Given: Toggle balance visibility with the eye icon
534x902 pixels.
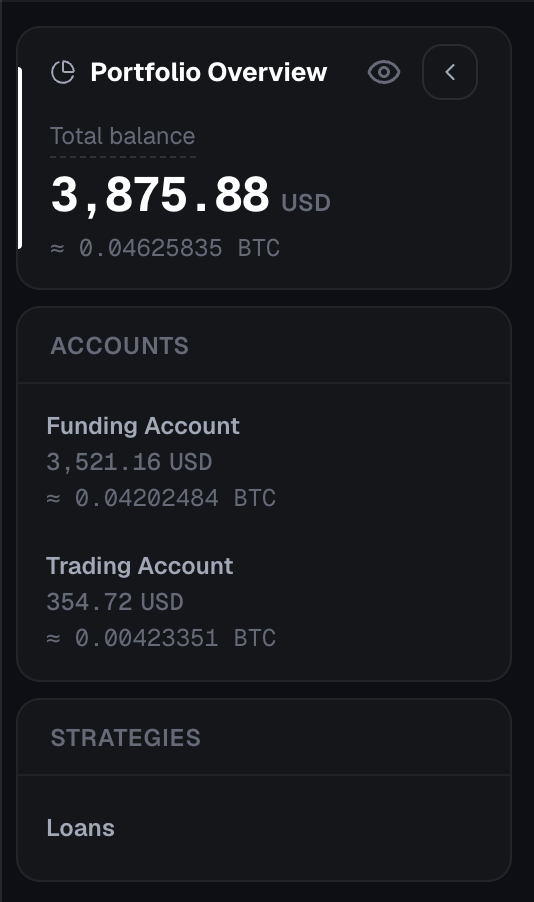Looking at the screenshot, I should pyautogui.click(x=384, y=72).
